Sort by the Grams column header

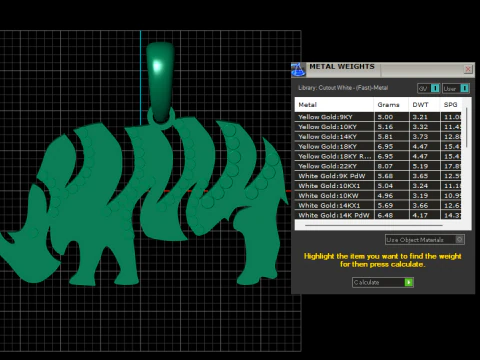[x=391, y=105]
